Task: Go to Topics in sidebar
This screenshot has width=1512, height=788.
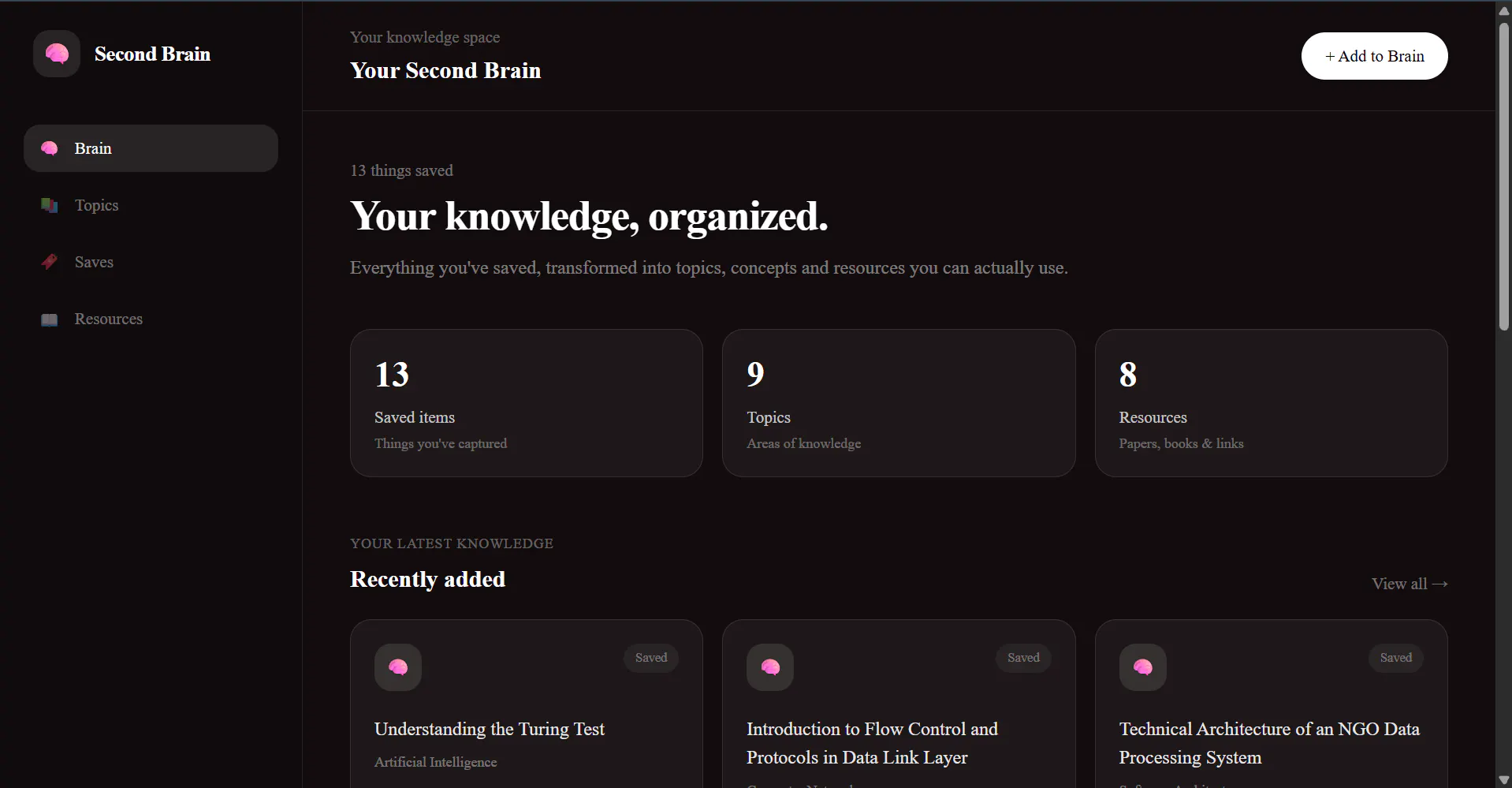Action: [151, 205]
